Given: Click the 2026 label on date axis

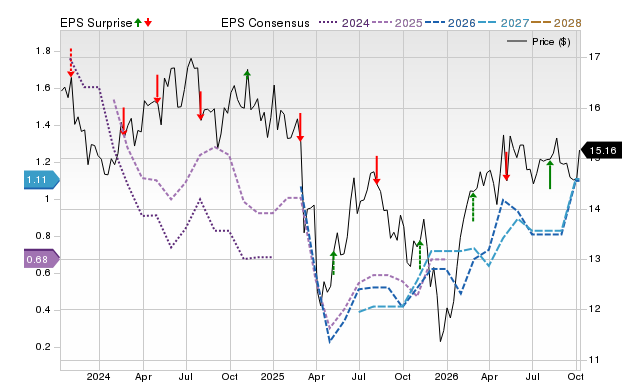Looking at the screenshot, I should [x=446, y=376].
